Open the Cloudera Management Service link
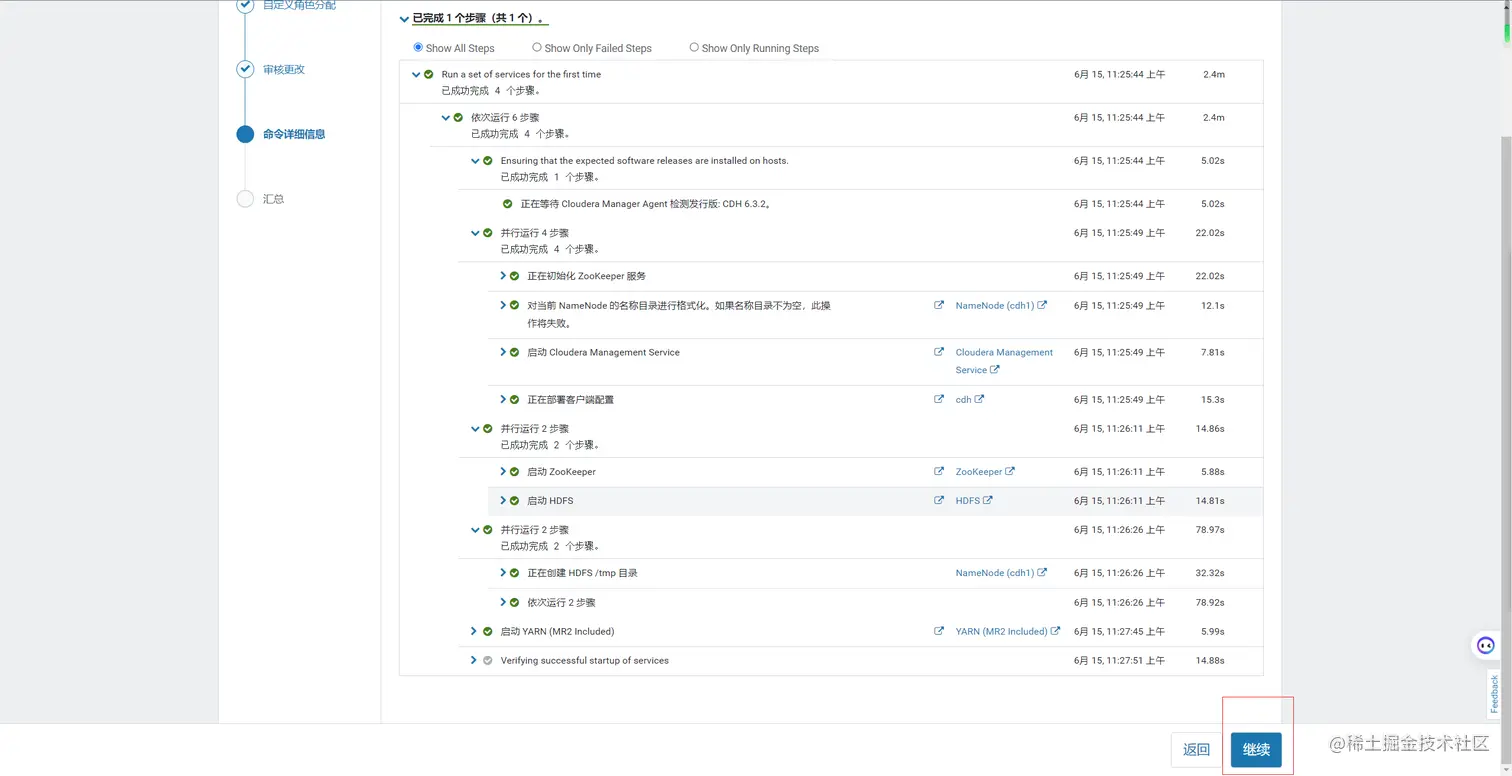Image resolution: width=1512 pixels, height=776 pixels. (1004, 361)
